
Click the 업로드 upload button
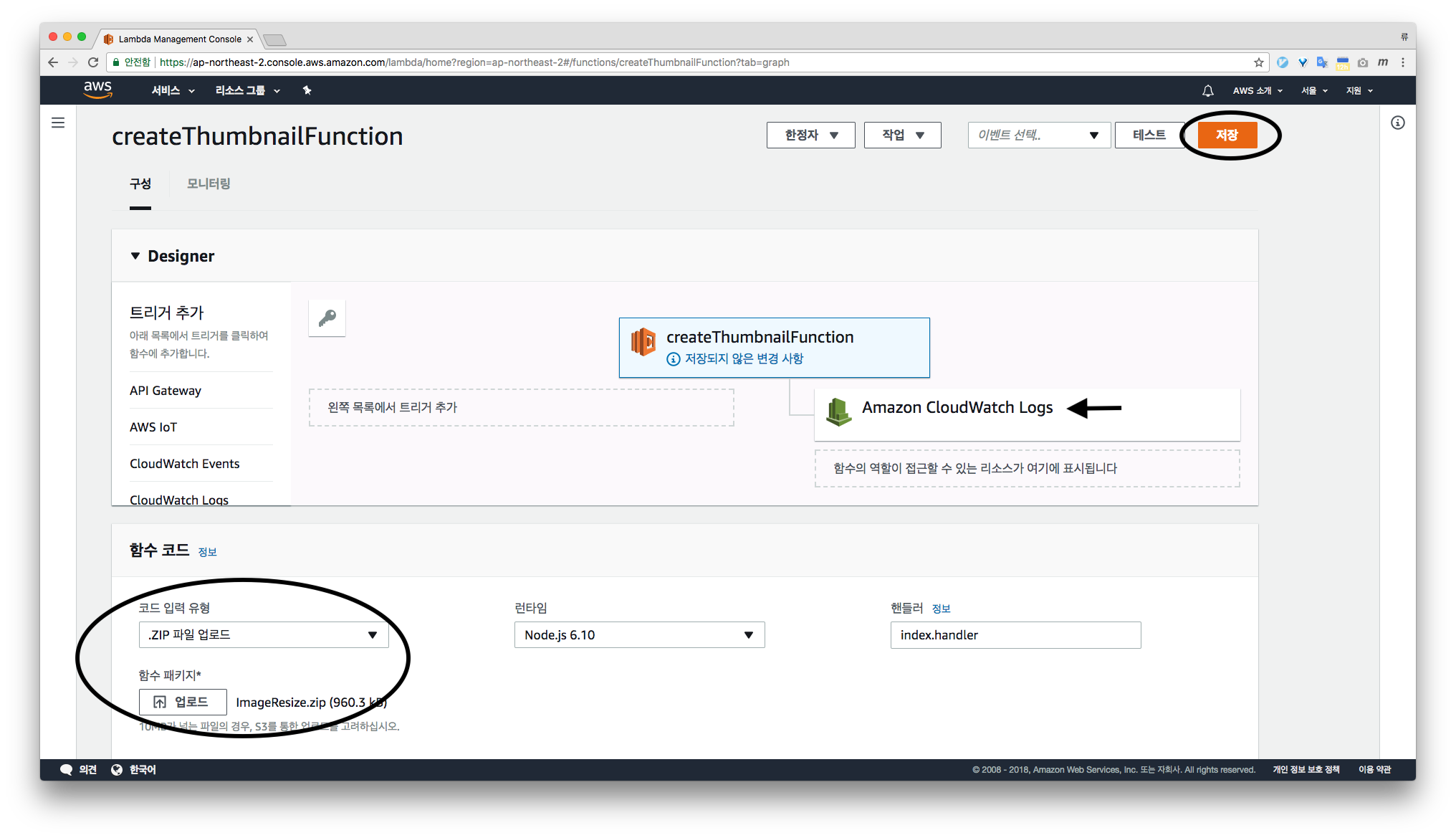point(183,702)
